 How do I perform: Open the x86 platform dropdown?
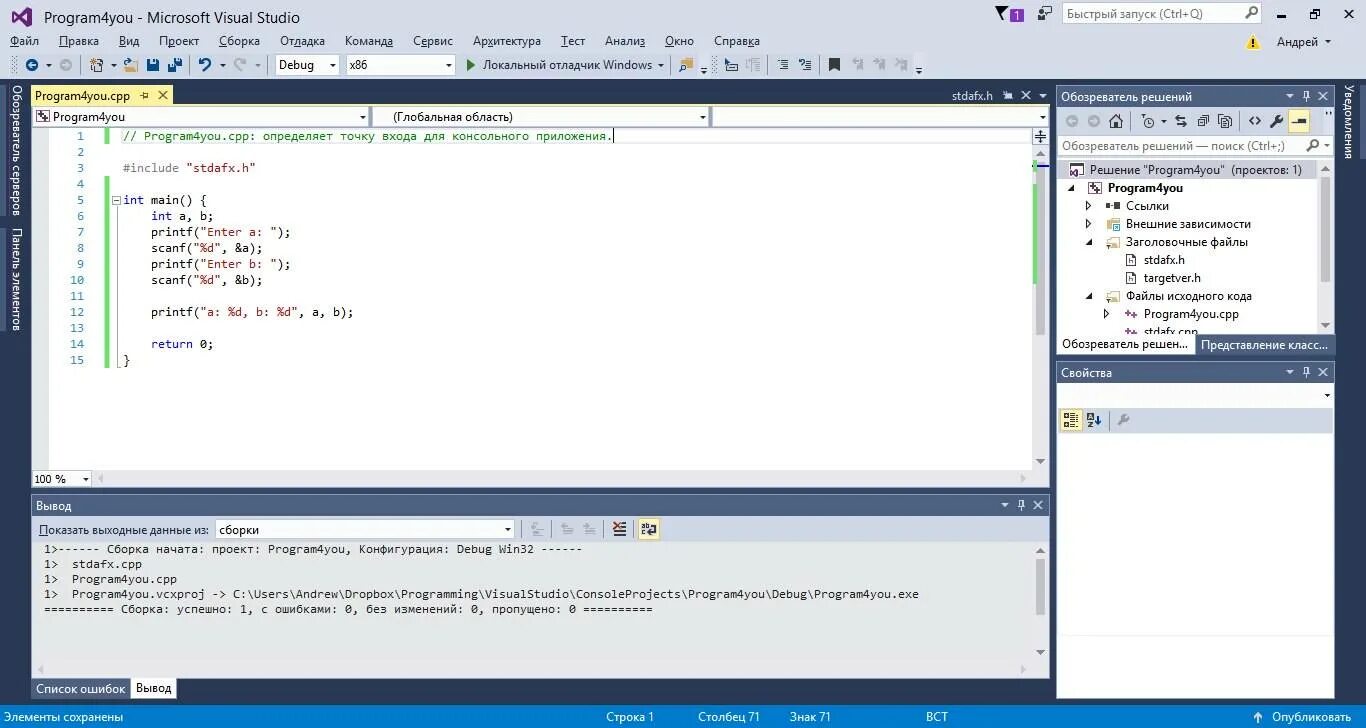[401, 65]
